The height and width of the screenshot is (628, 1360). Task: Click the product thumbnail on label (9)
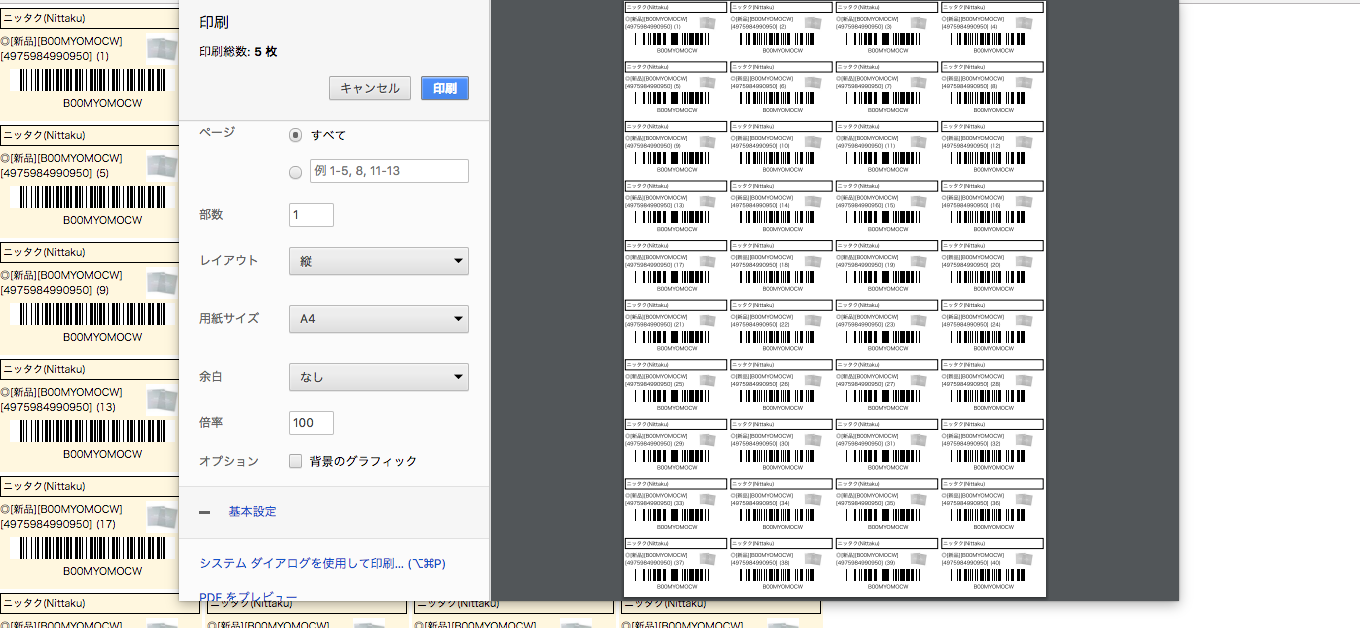[x=161, y=283]
